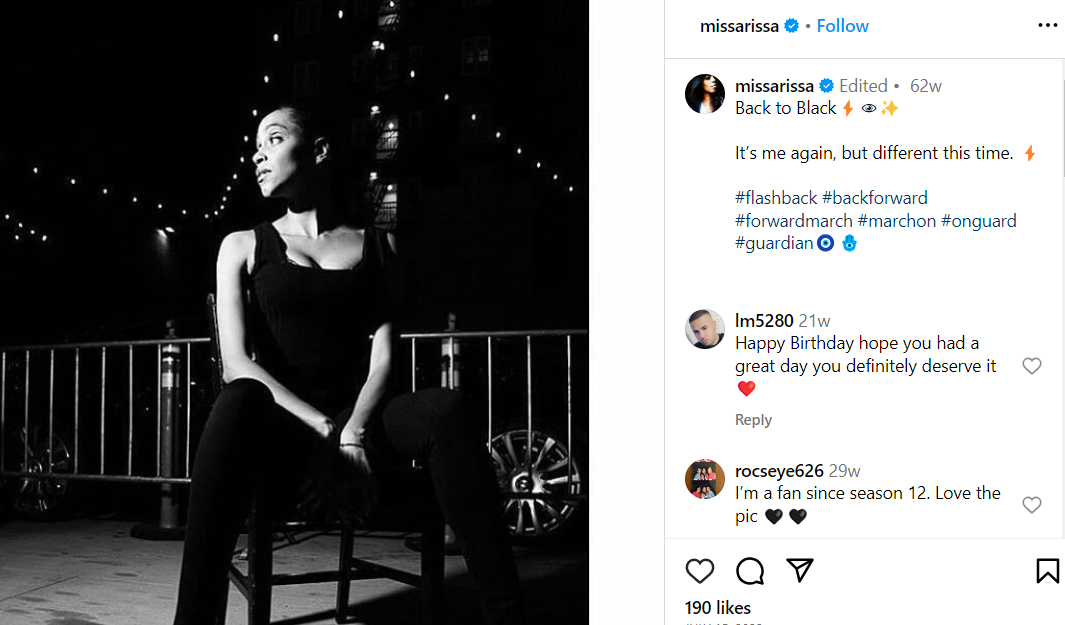Open the #onguard hashtag link
Screen dimensions: 1065x625
978,221
